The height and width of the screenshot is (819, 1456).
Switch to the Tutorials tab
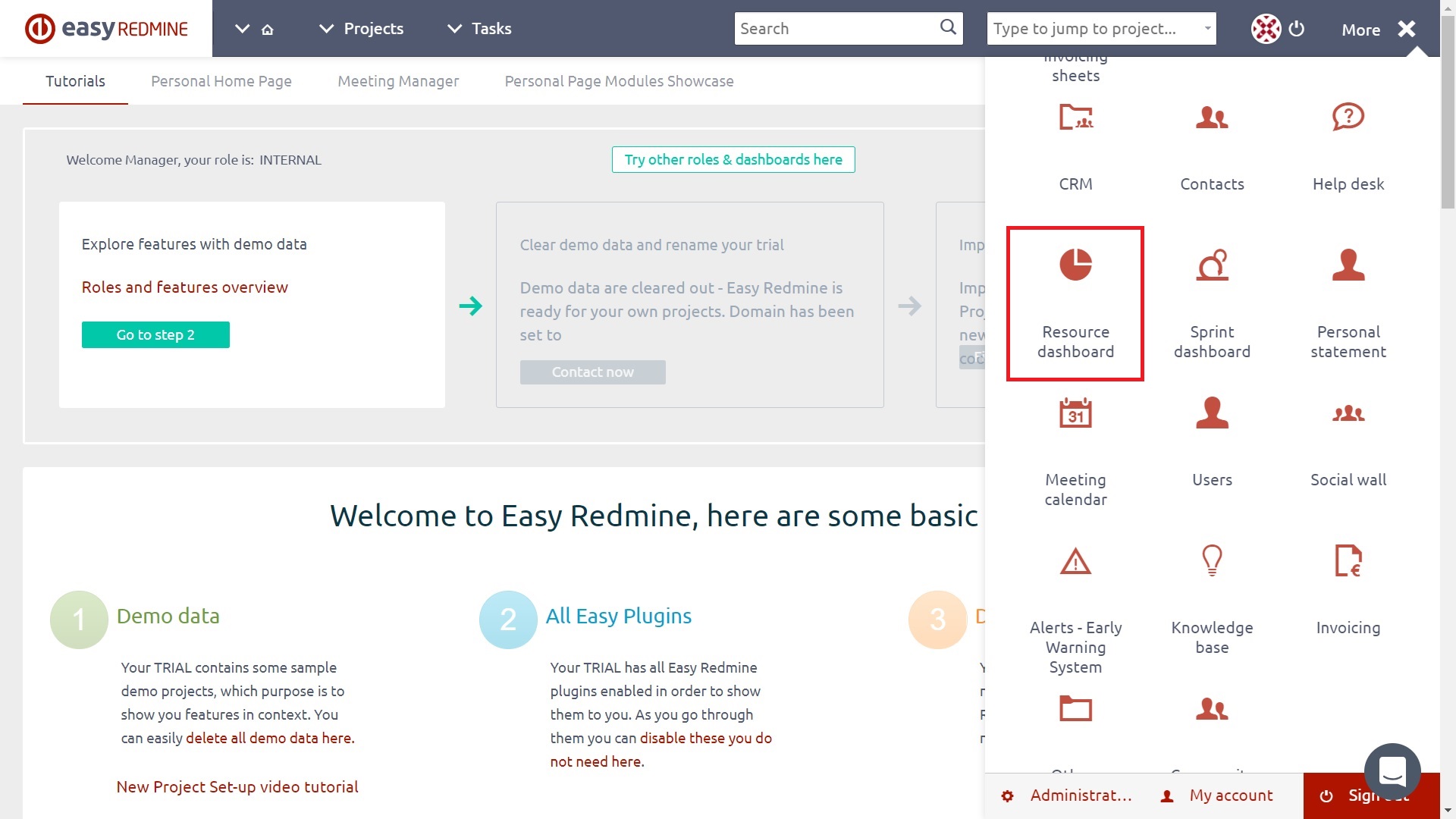[75, 81]
